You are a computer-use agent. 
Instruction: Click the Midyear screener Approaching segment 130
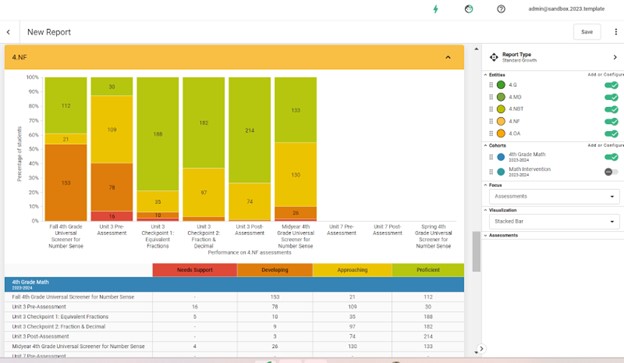[296, 175]
